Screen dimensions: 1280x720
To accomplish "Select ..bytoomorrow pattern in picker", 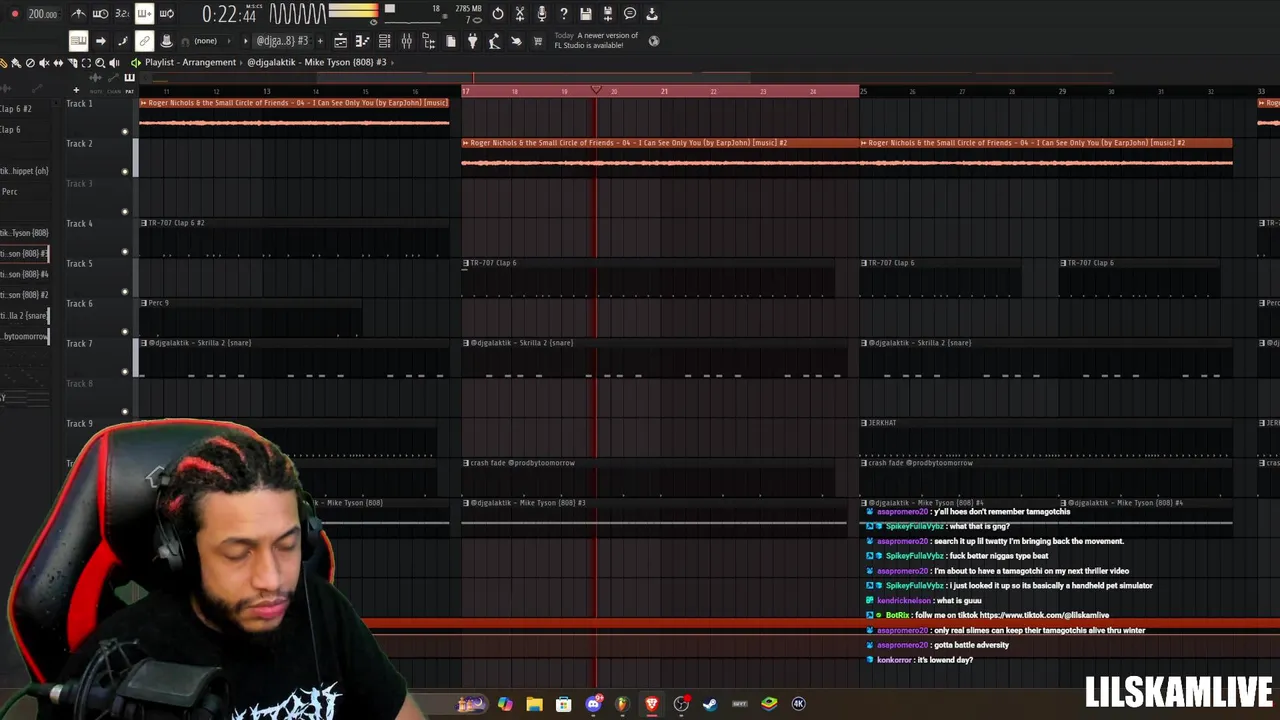I will (24, 336).
